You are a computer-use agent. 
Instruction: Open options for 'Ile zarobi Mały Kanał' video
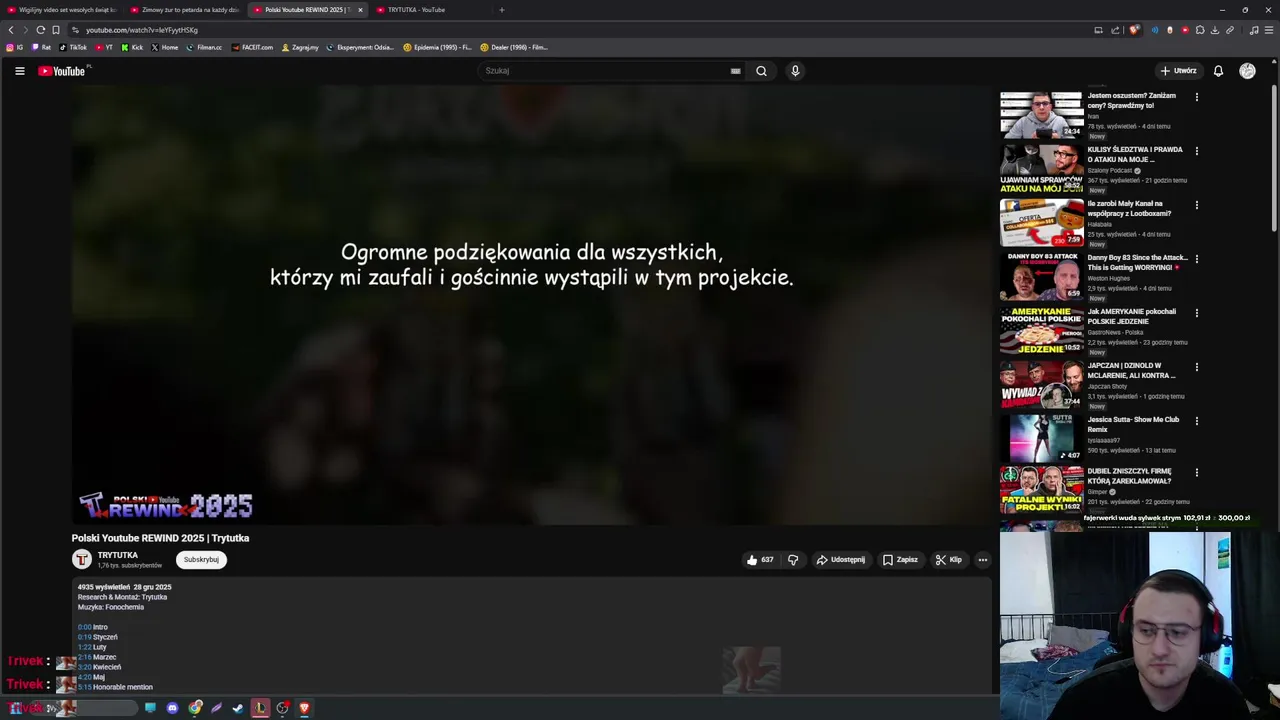click(1196, 205)
